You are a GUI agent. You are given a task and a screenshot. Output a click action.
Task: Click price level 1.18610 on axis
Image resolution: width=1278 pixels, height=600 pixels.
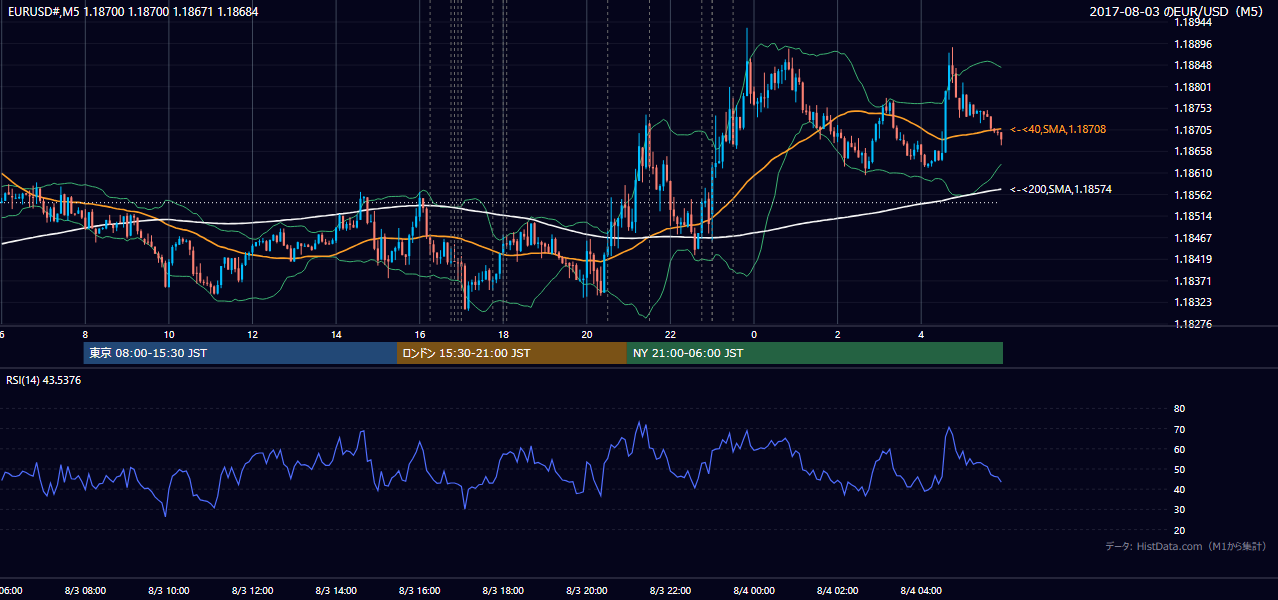coord(1192,173)
